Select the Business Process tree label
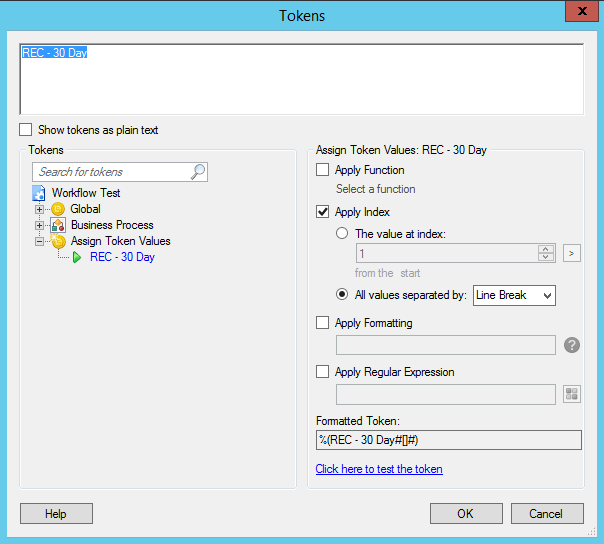Viewport: 604px width, 544px height. tap(112, 225)
